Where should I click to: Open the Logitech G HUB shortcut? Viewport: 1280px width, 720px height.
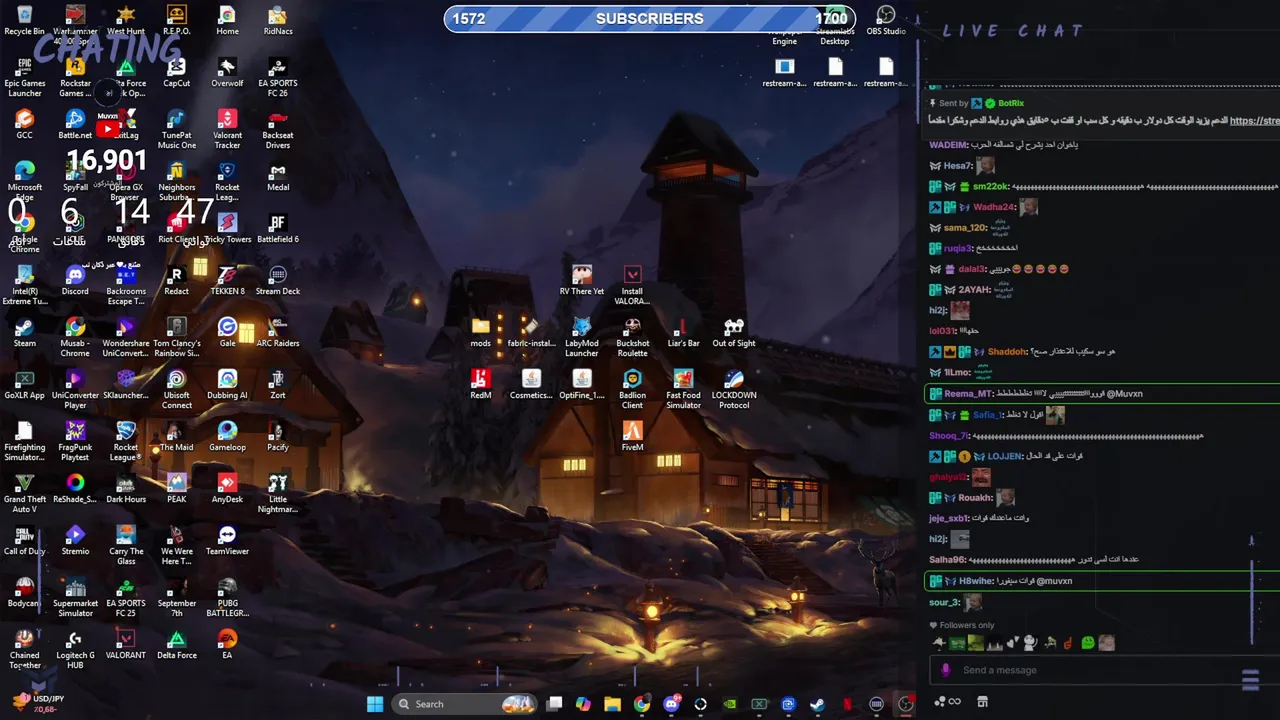click(75, 649)
